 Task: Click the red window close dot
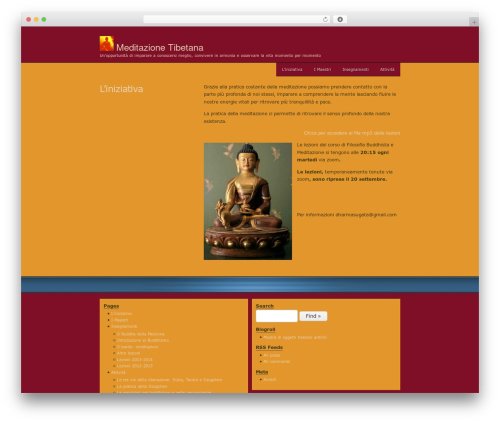(x=29, y=19)
